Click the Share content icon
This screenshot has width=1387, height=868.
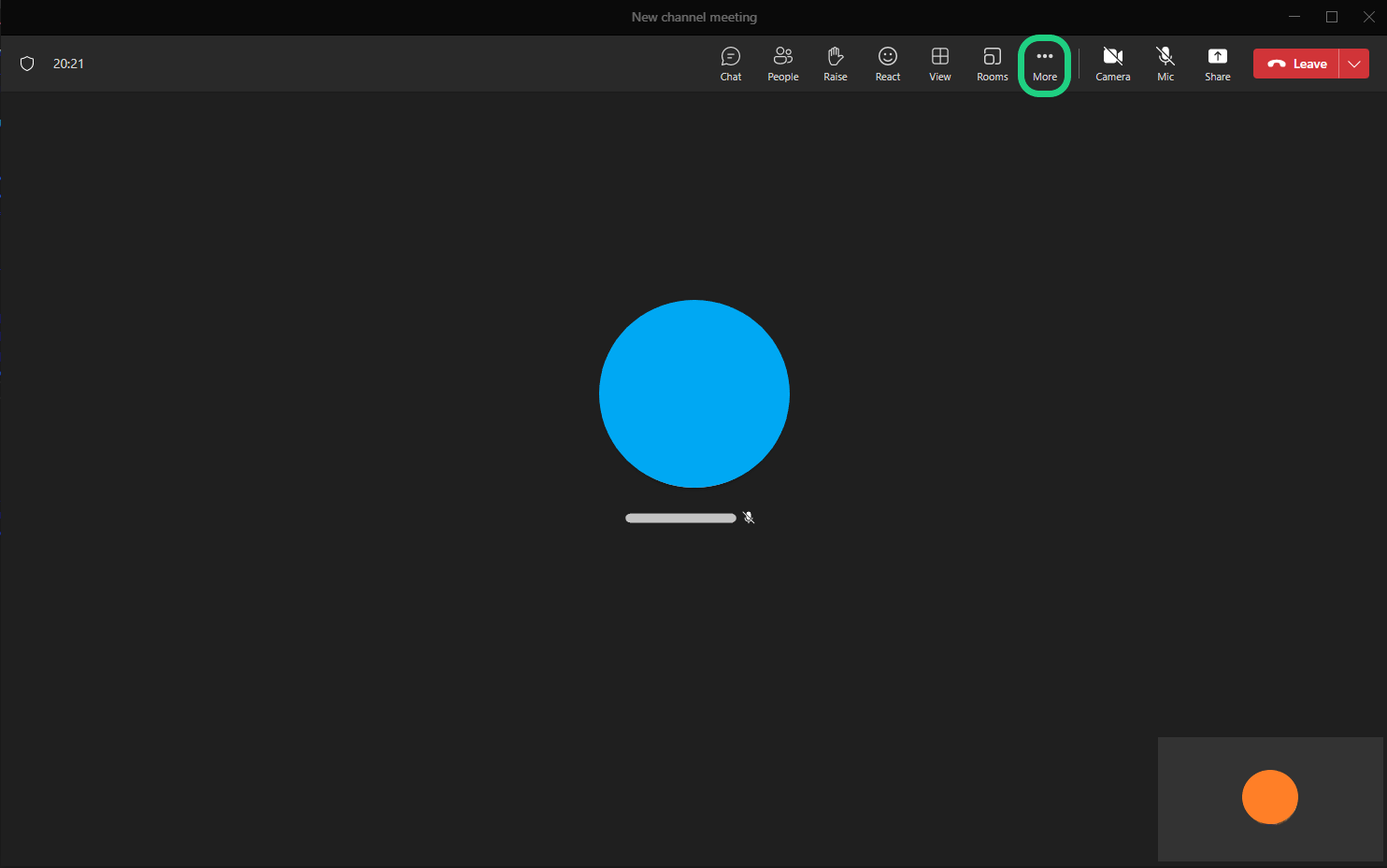pos(1217,64)
